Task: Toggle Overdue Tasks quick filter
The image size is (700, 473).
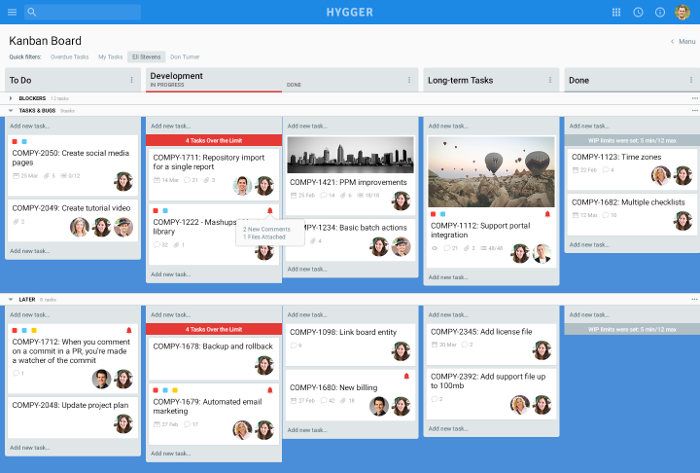Action: pyautogui.click(x=70, y=57)
